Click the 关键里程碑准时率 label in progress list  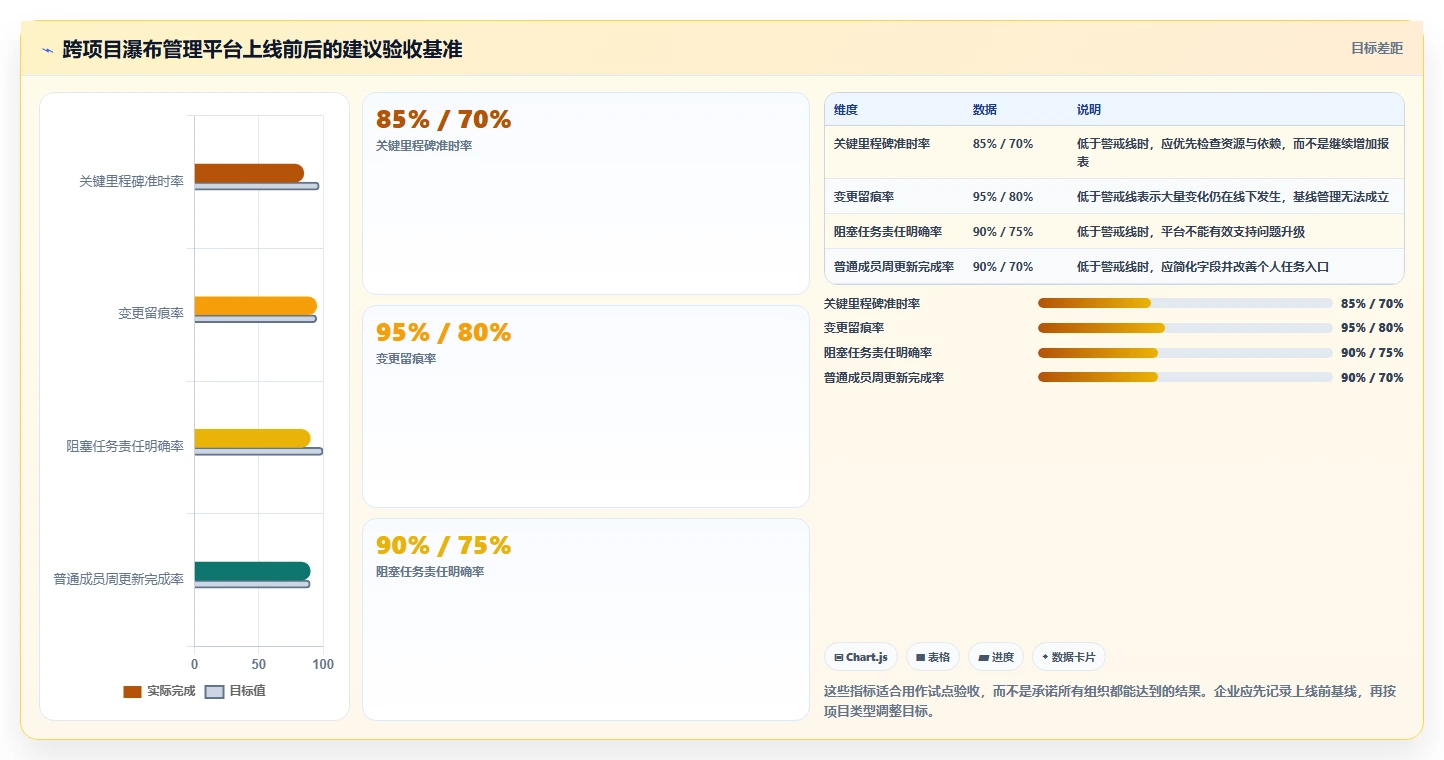[872, 303]
